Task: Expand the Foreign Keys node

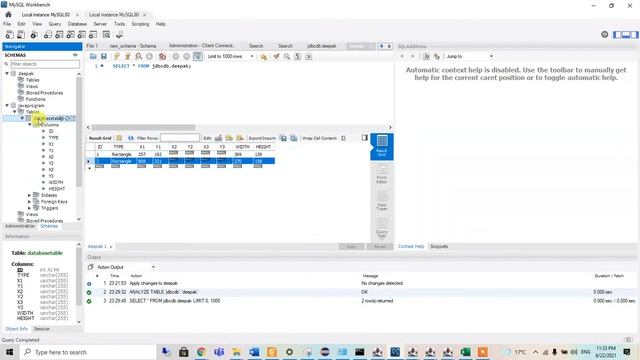Action: [x=29, y=202]
